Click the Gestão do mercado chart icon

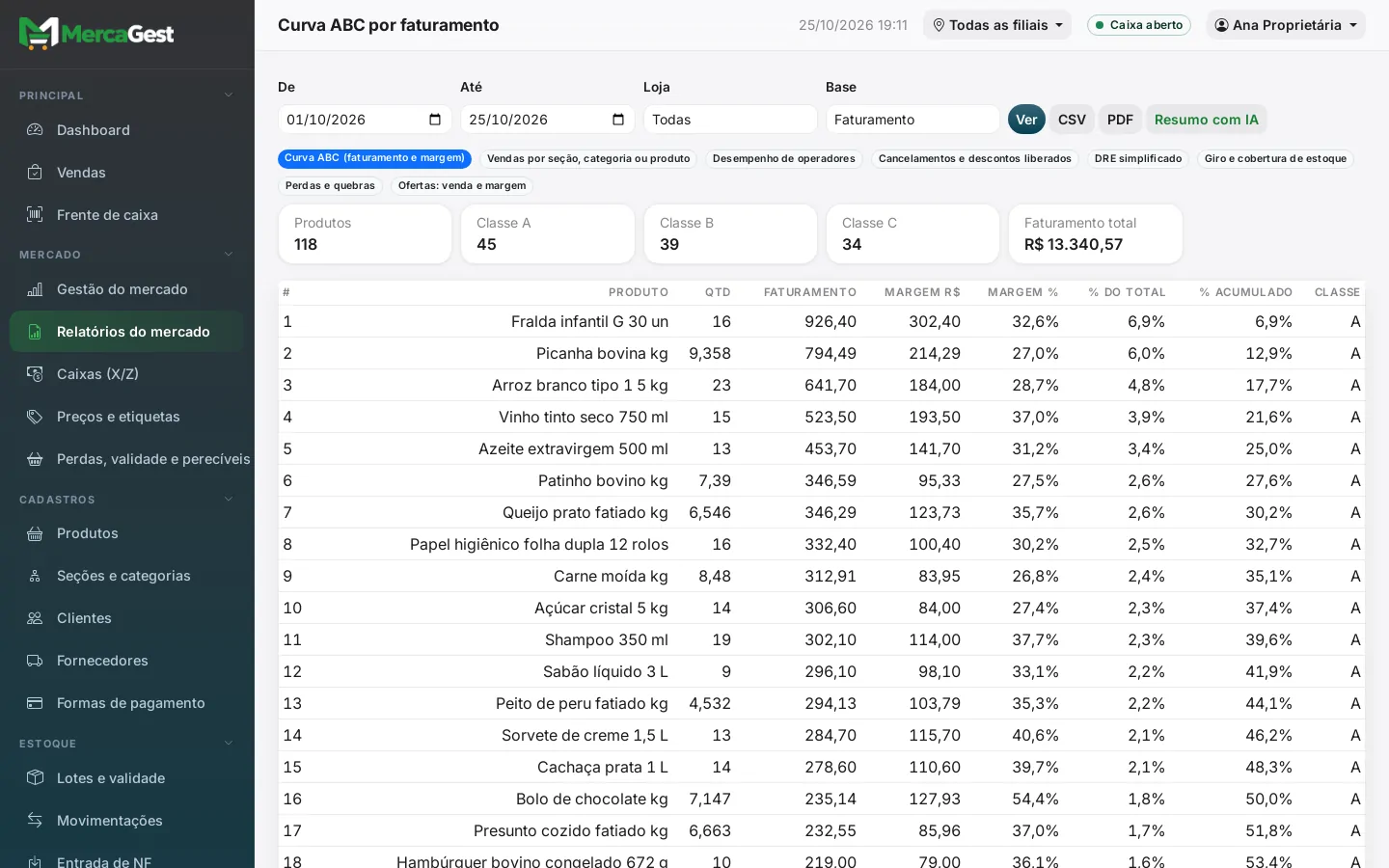pos(35,289)
